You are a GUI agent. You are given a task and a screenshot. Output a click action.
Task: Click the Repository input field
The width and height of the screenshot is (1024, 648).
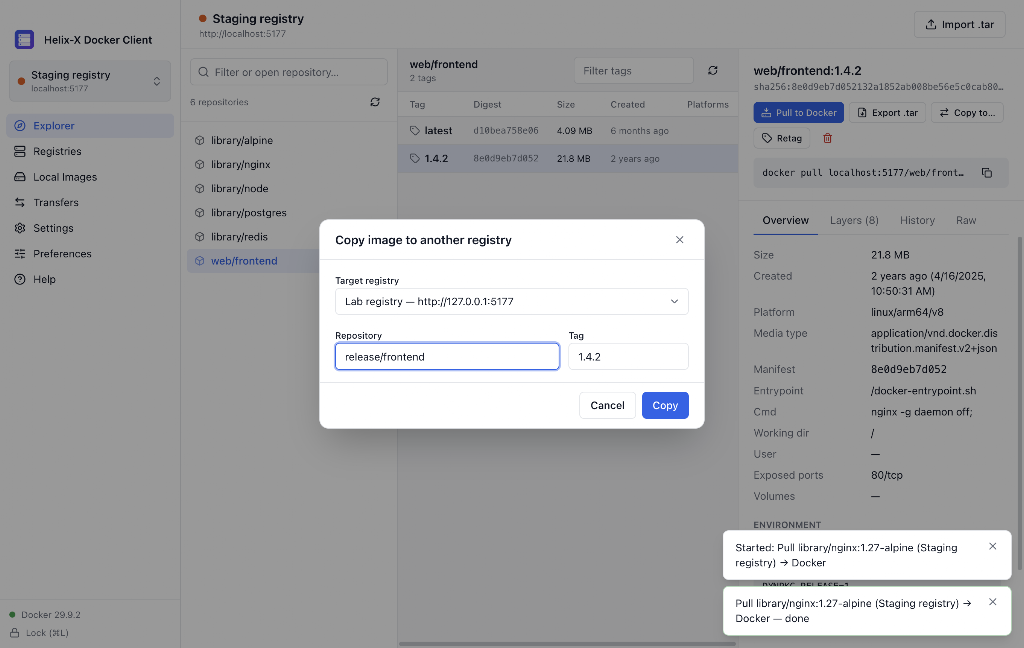(x=447, y=357)
